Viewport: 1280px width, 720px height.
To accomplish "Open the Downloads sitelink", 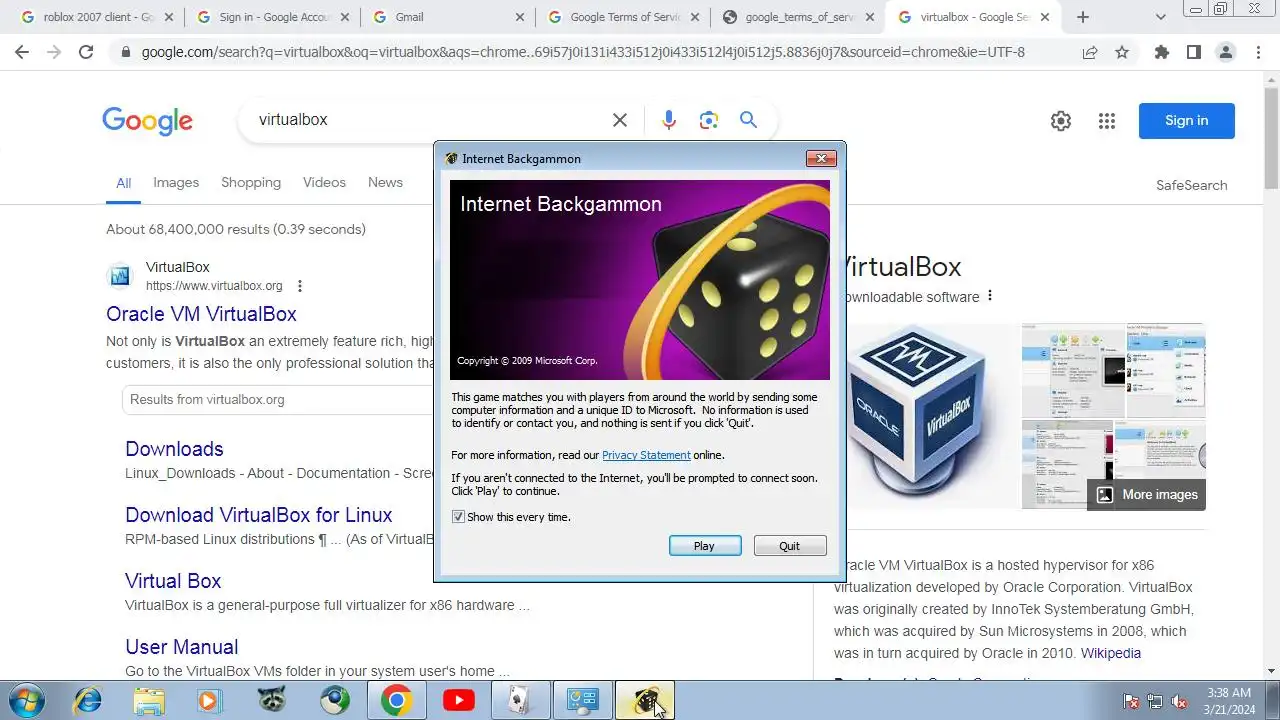I will (174, 449).
